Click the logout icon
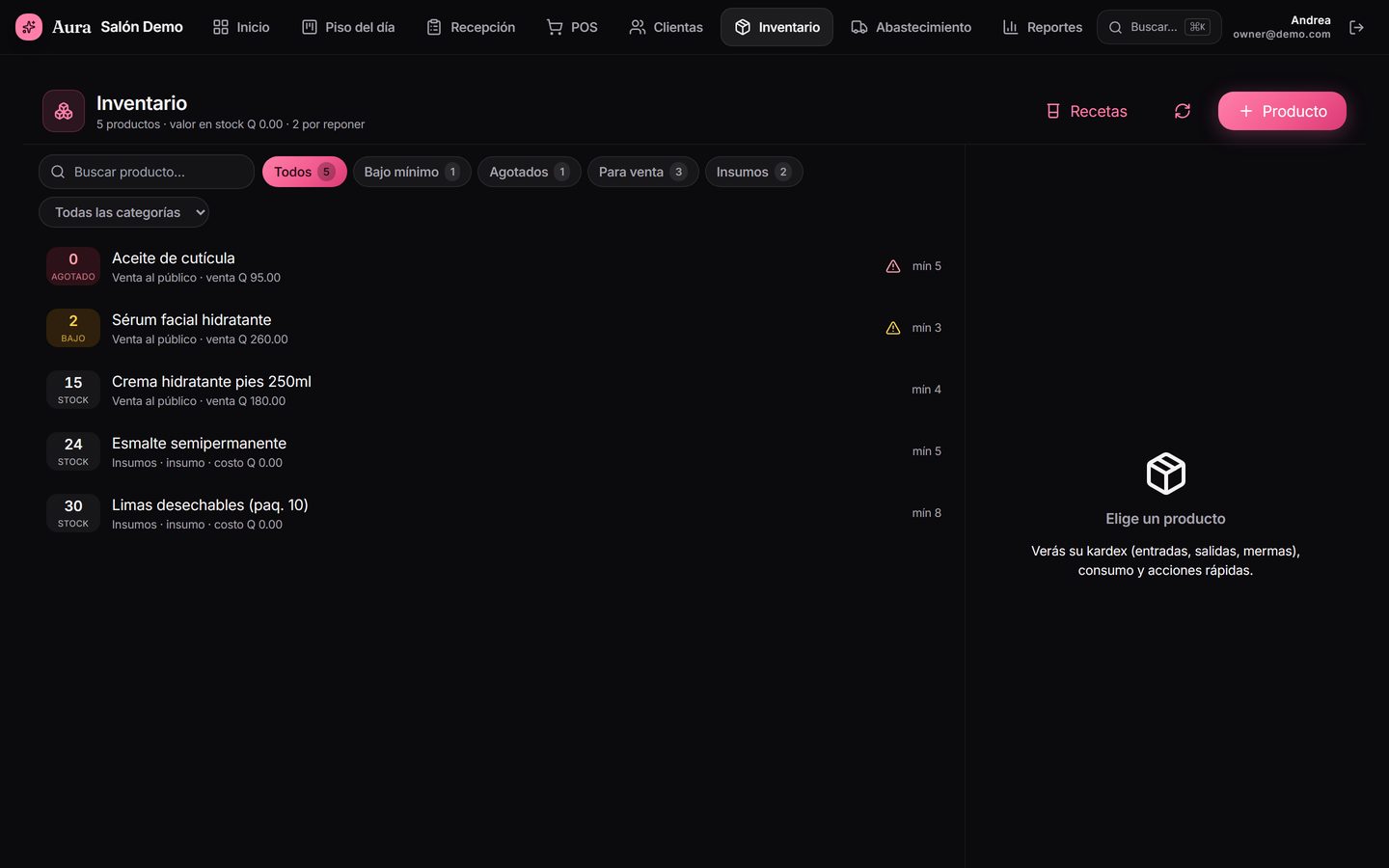1389x868 pixels. pyautogui.click(x=1356, y=27)
